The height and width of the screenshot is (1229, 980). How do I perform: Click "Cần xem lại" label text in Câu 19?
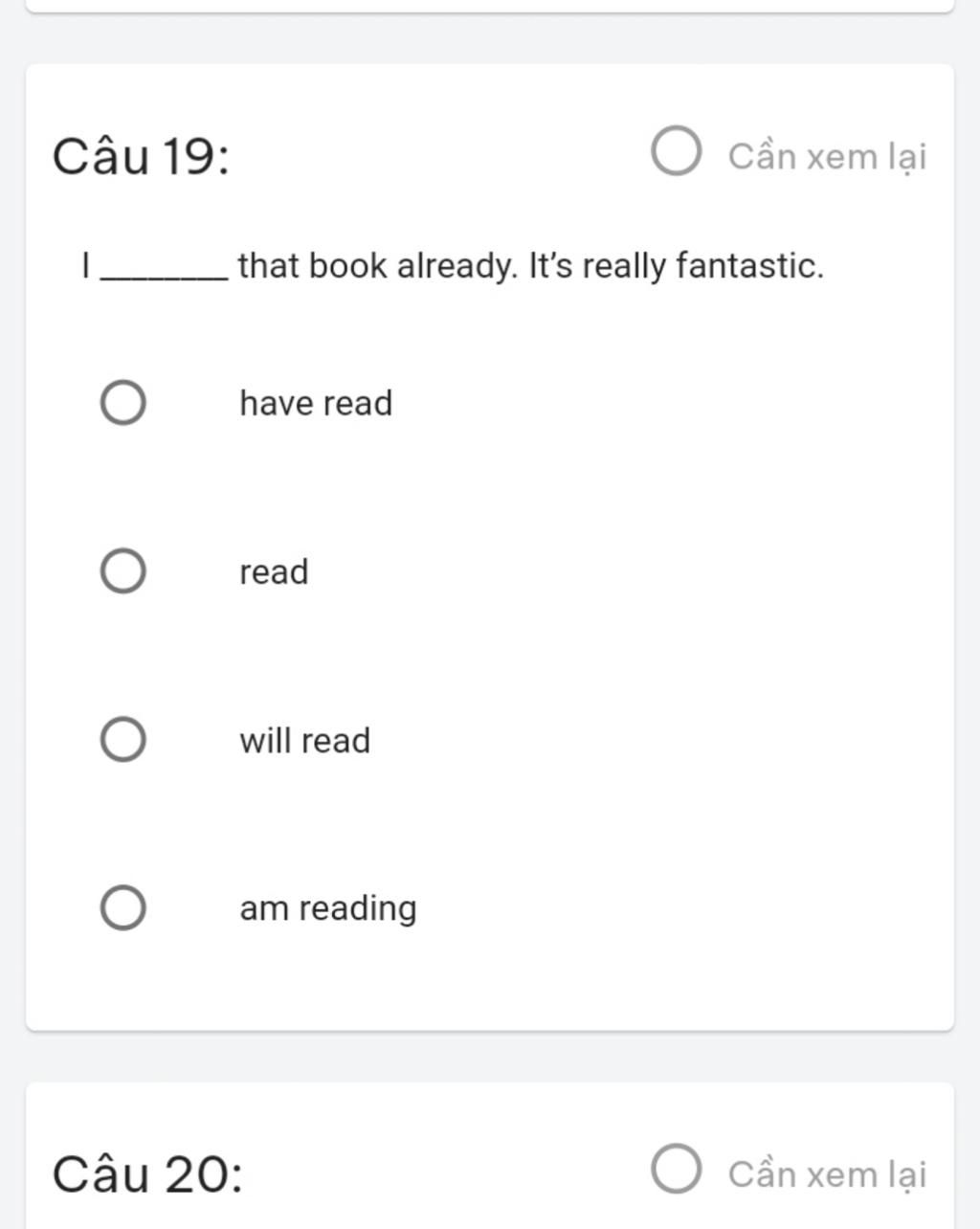pyautogui.click(x=827, y=155)
